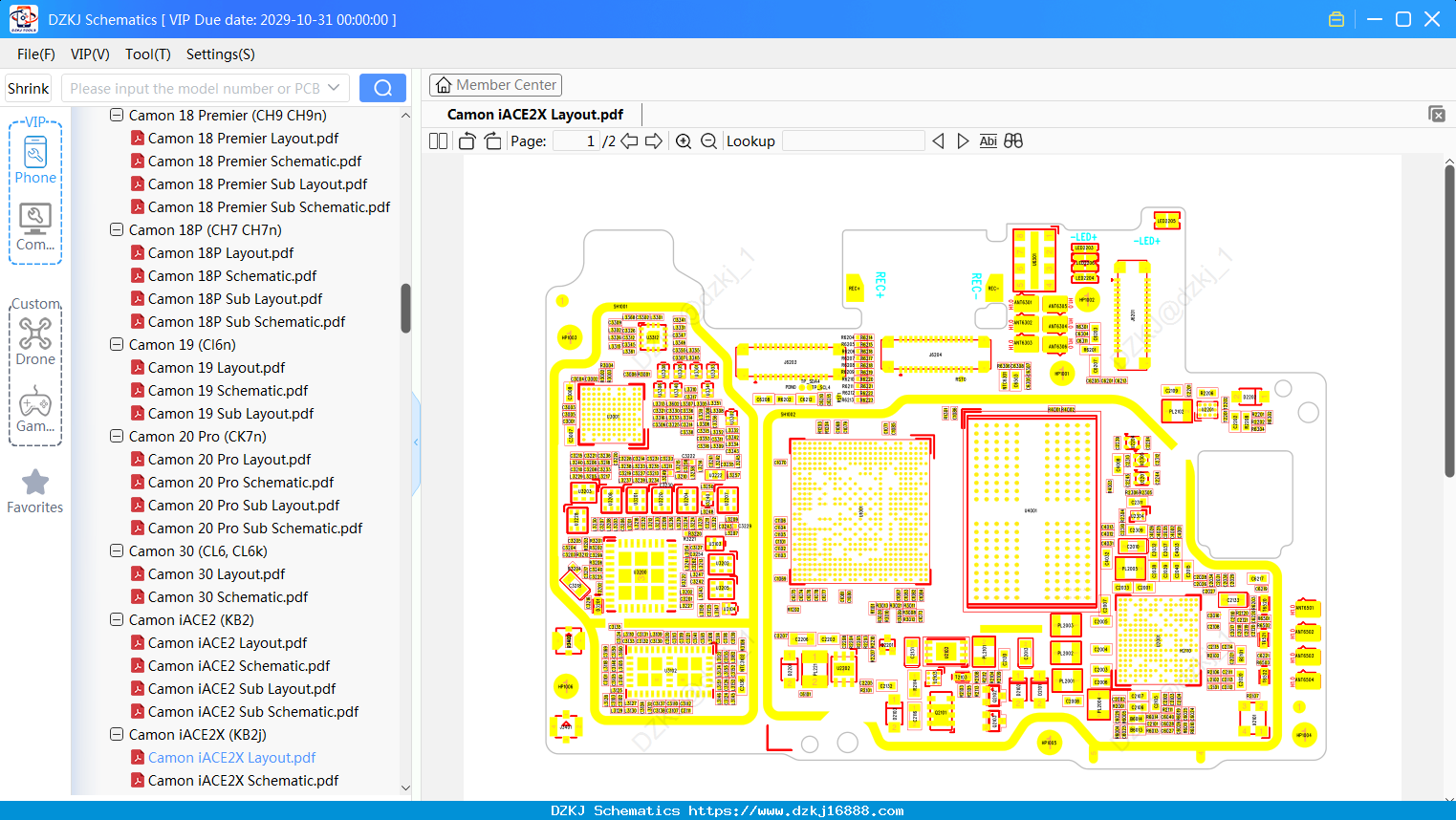Jump to previous lookup result triangle
Viewport: 1456px width, 820px height.
[938, 141]
